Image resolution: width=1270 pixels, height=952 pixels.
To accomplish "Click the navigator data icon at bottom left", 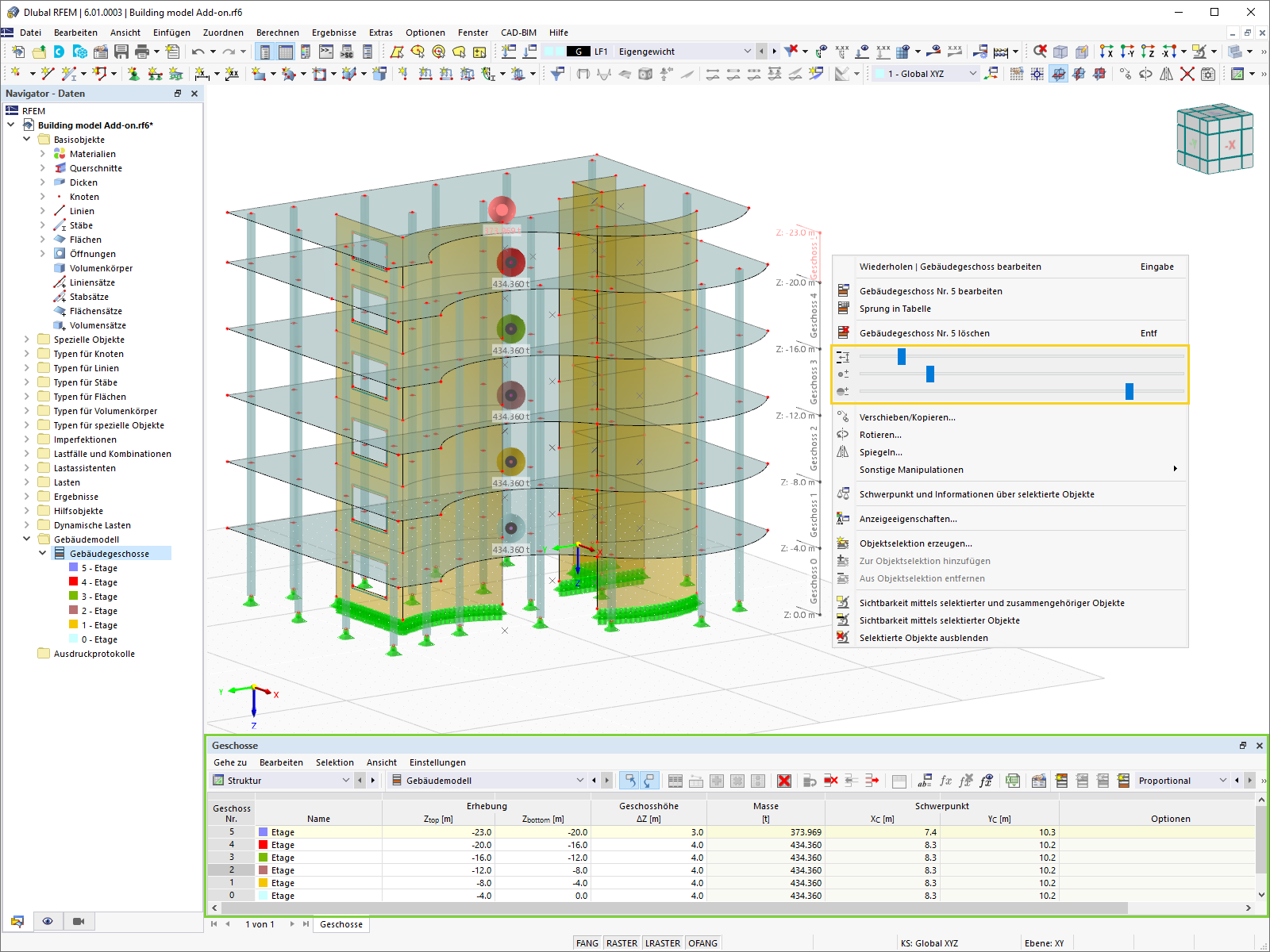I will pyautogui.click(x=17, y=921).
